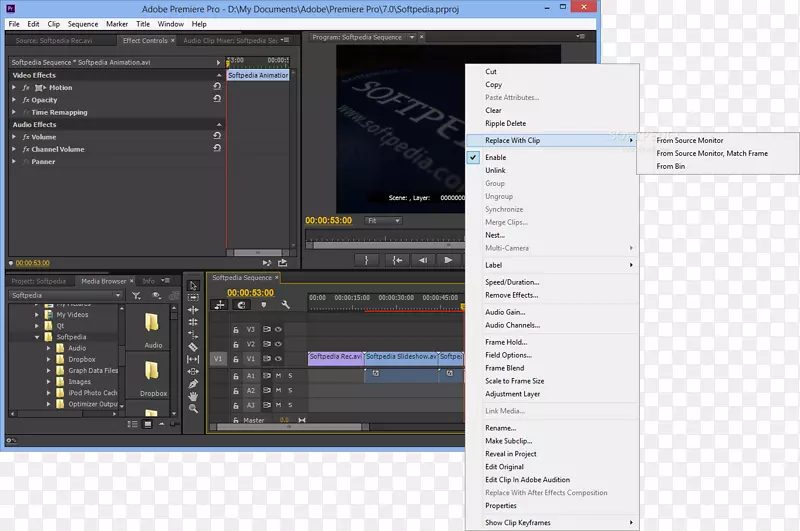
Task: Expand the Time Remapping effect
Action: click(14, 112)
